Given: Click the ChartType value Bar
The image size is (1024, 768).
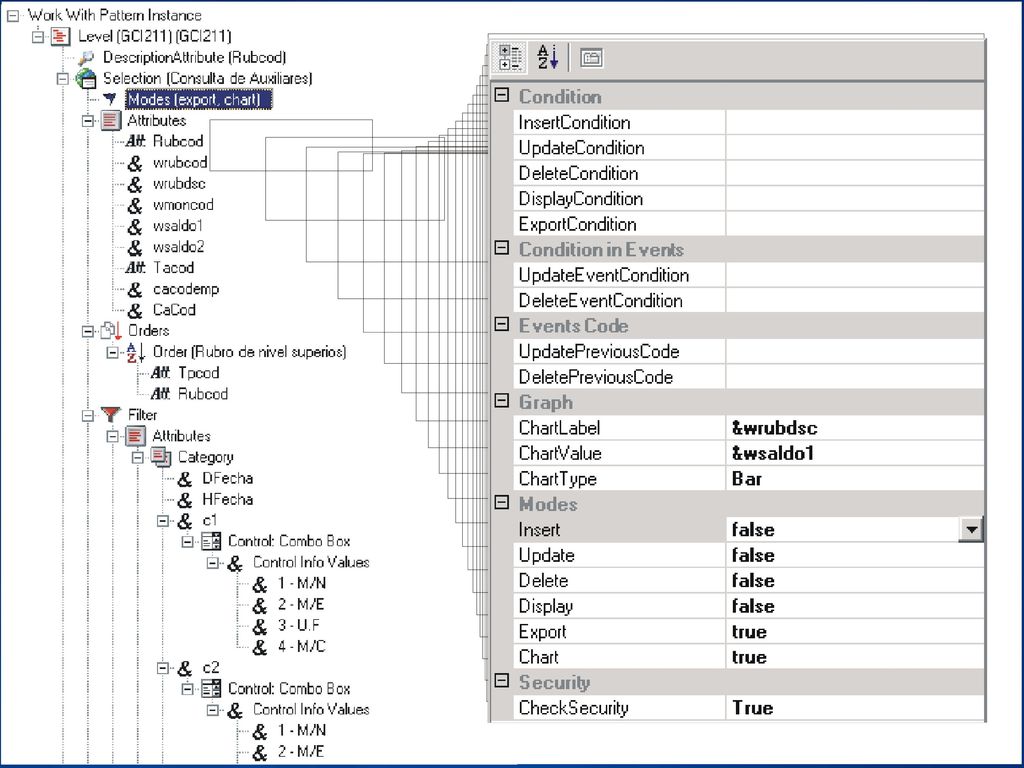Looking at the screenshot, I should (747, 479).
